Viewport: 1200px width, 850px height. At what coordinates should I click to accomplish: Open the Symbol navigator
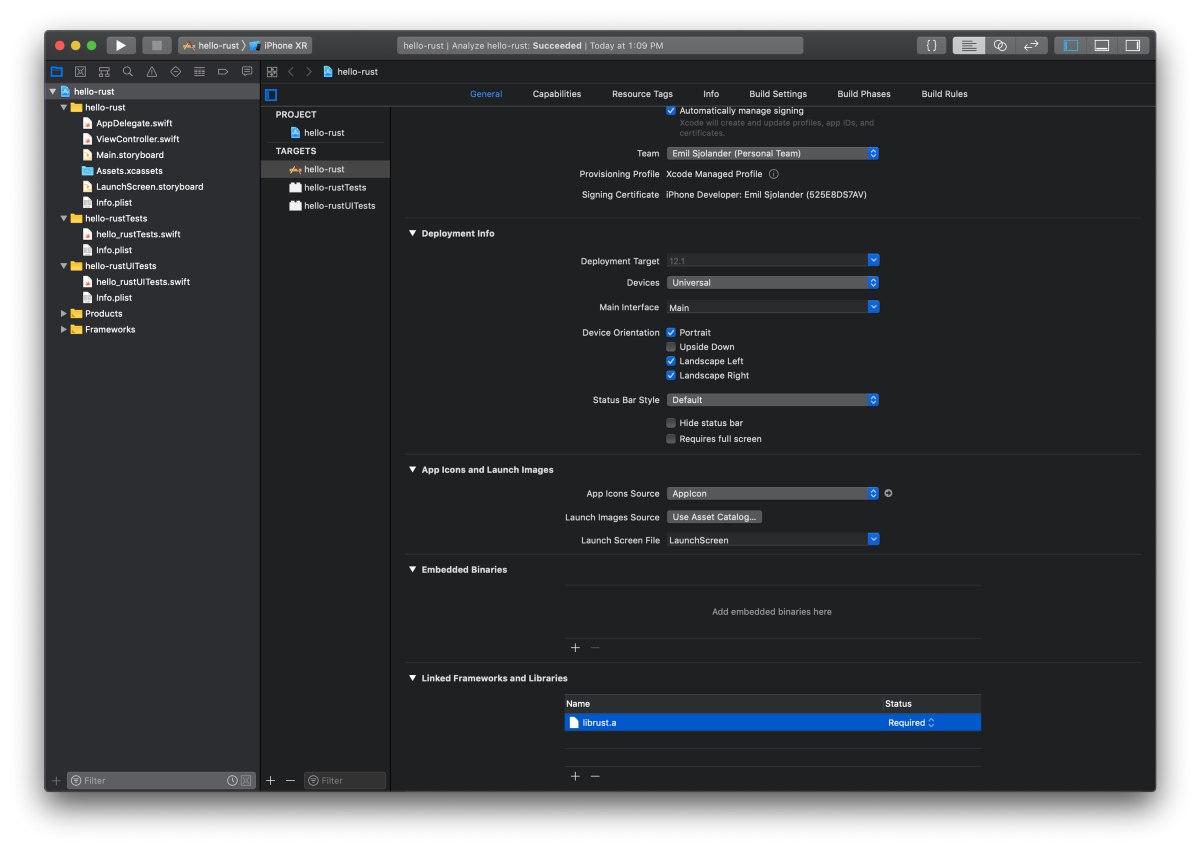(104, 72)
